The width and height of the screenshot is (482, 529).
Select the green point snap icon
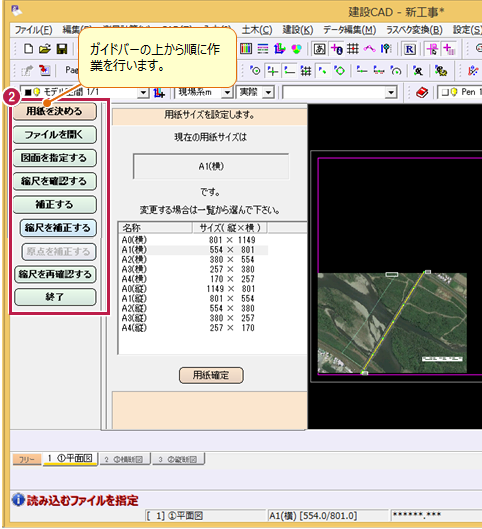(323, 71)
